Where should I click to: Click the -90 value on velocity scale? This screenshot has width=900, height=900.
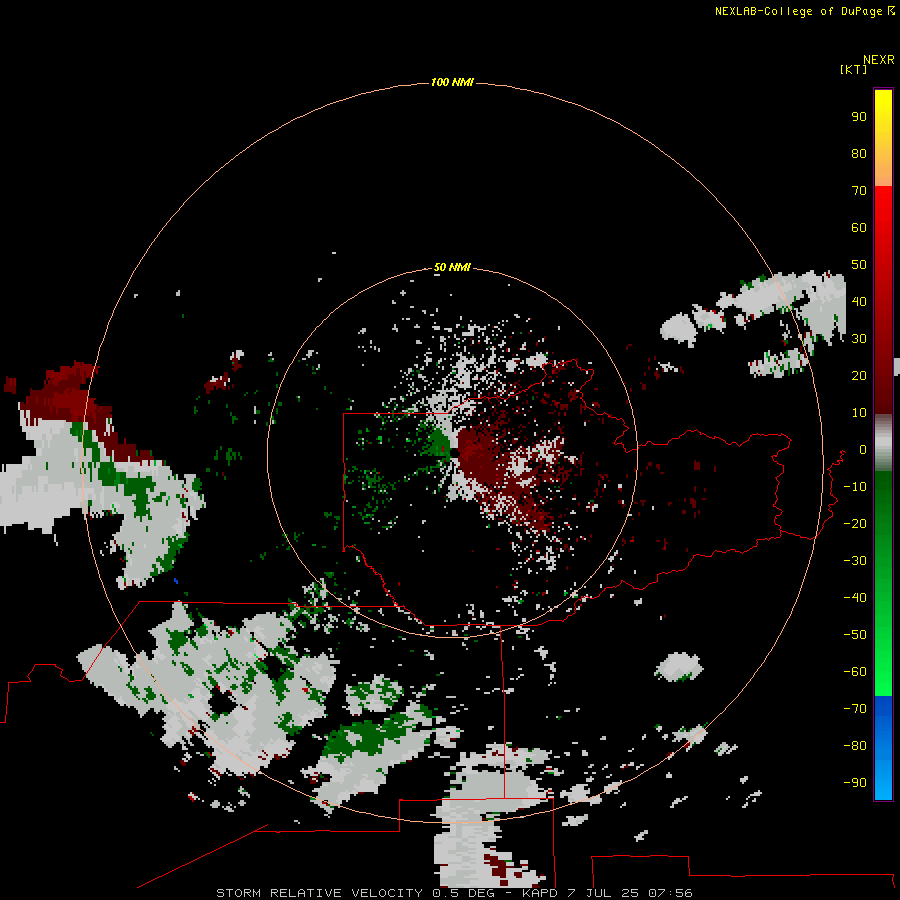click(855, 783)
